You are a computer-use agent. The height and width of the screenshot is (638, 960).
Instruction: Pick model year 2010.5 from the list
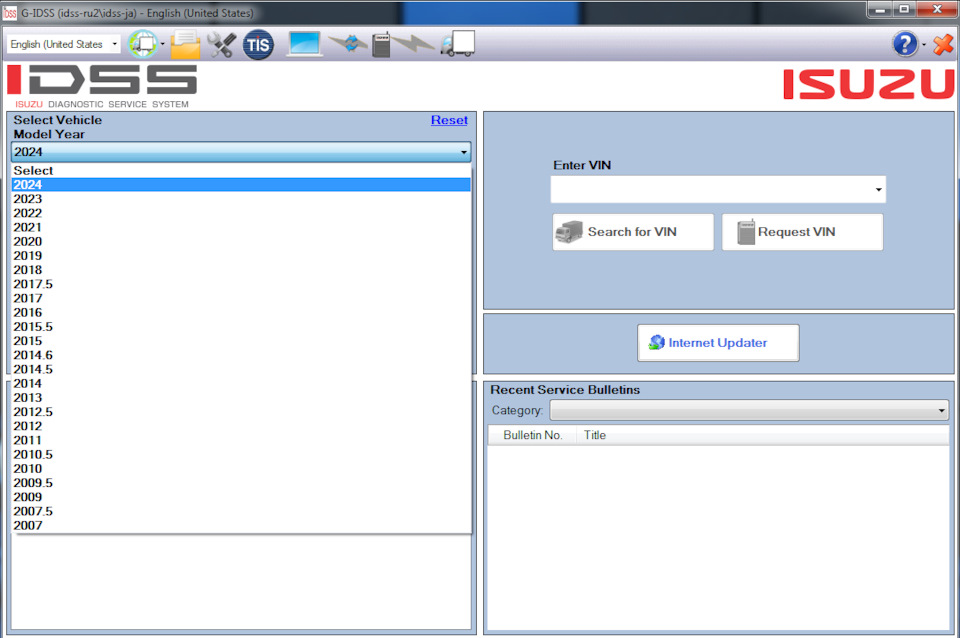click(33, 454)
